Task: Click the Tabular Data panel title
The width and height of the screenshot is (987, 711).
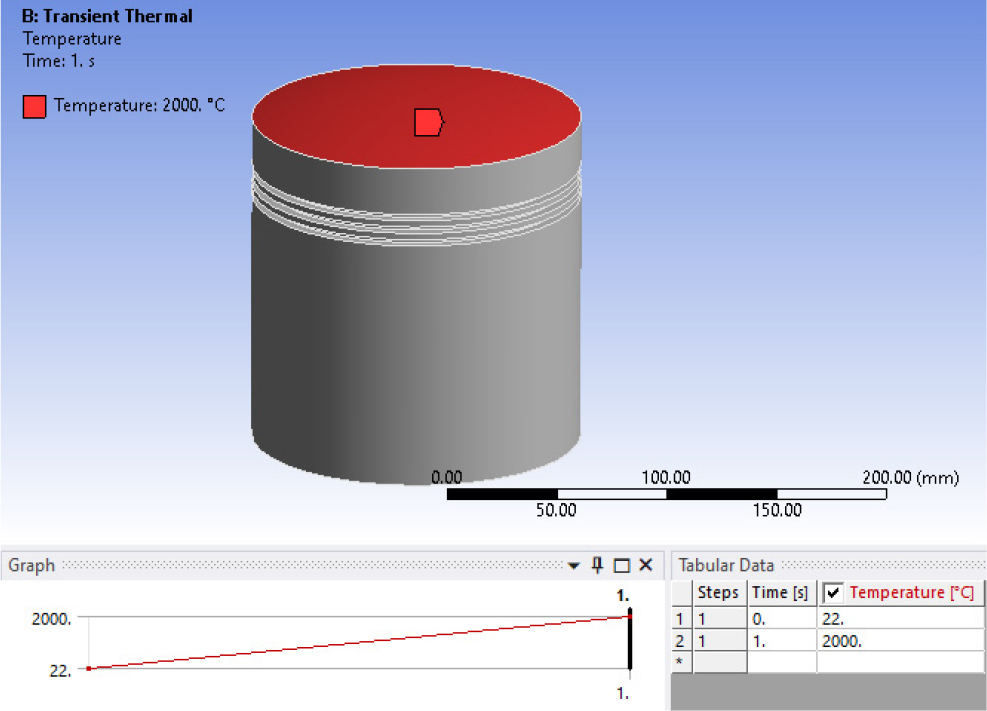Action: (x=726, y=565)
